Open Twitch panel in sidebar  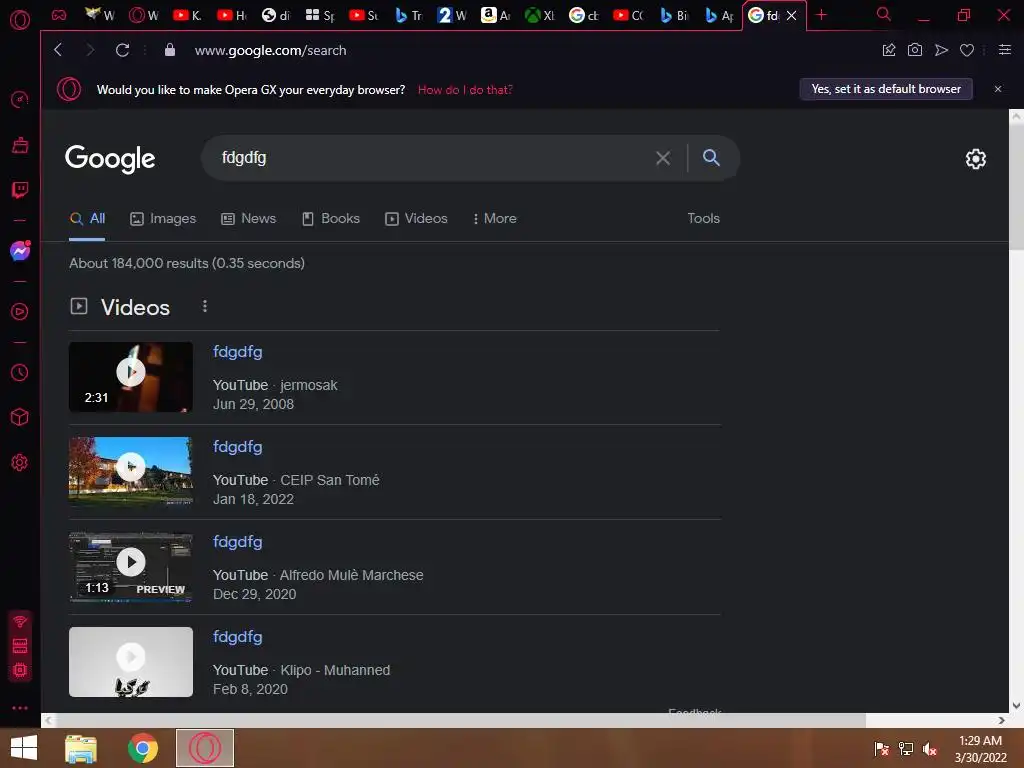point(20,190)
